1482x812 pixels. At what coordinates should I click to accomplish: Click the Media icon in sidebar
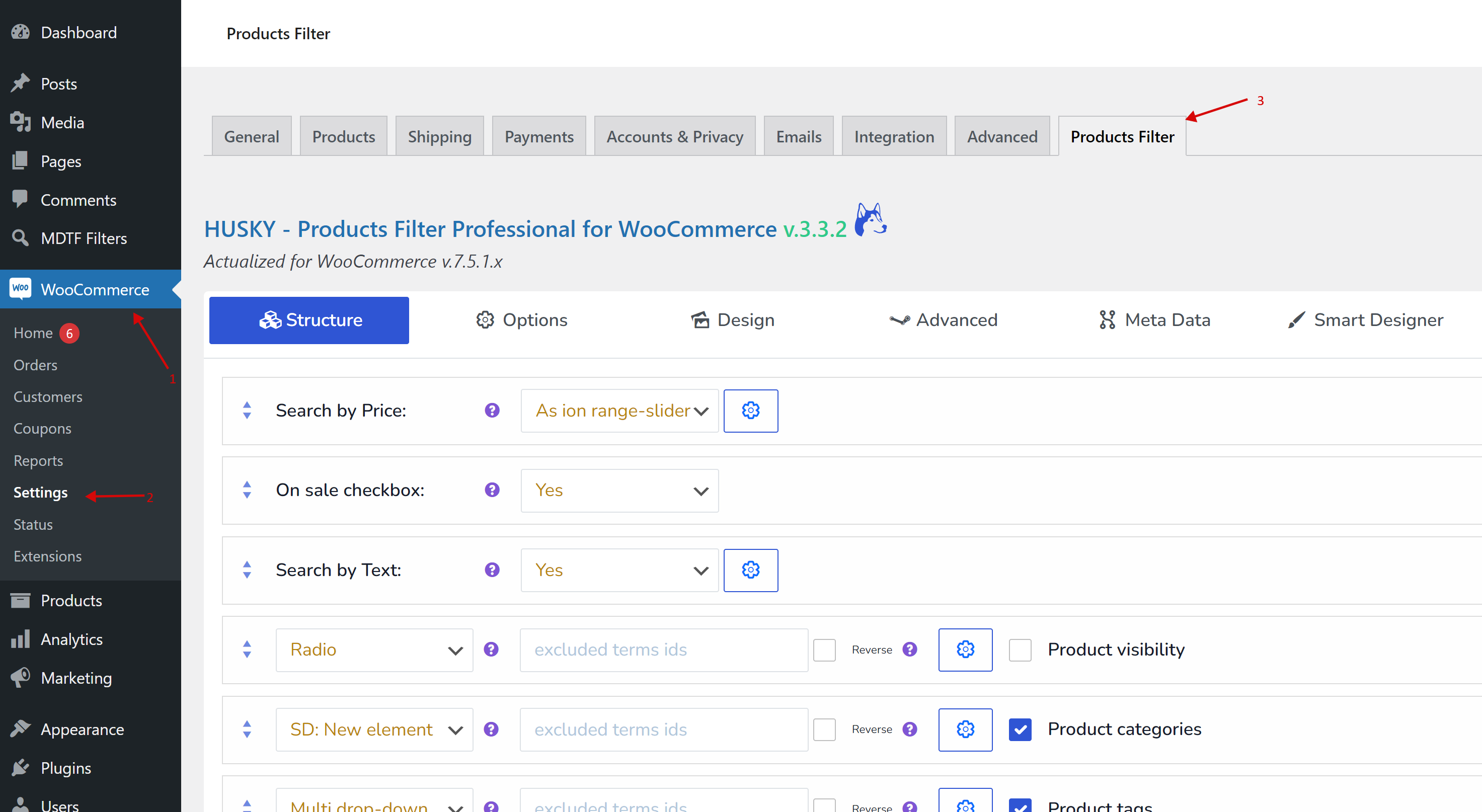[x=21, y=122]
